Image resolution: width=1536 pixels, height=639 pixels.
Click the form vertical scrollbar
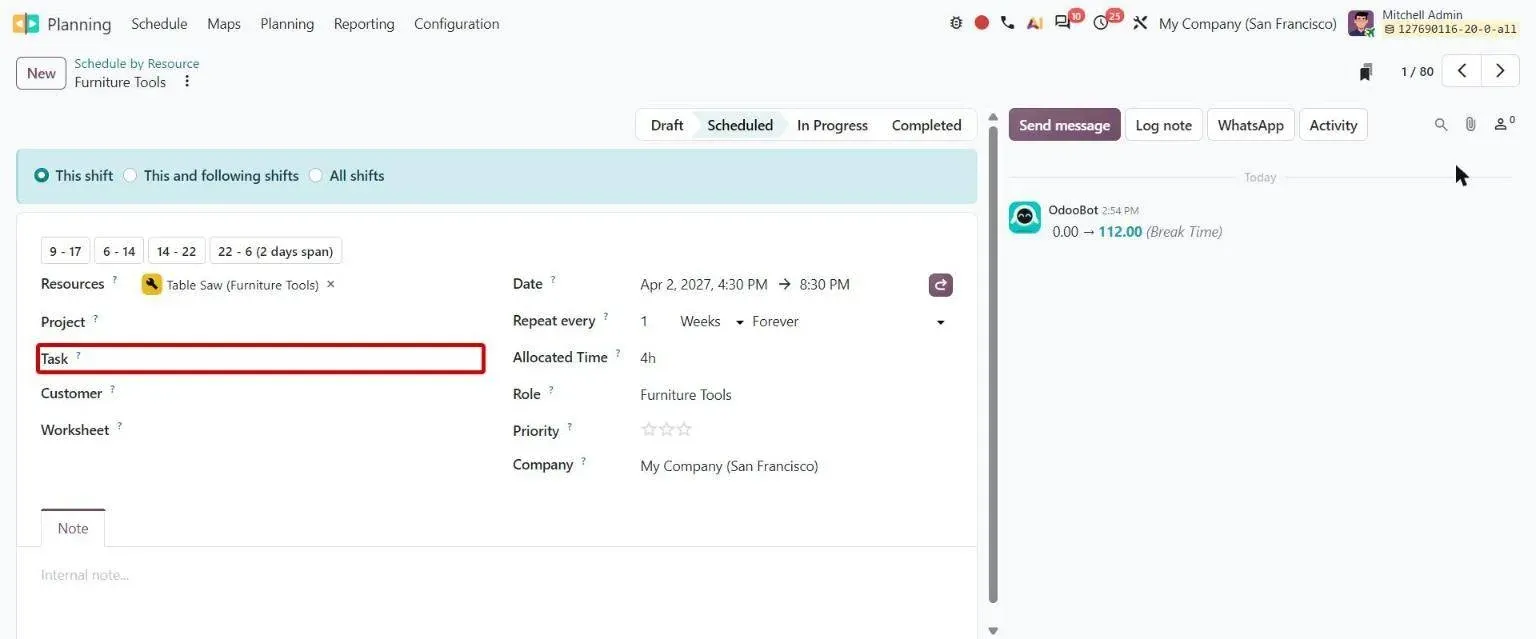[x=993, y=365]
